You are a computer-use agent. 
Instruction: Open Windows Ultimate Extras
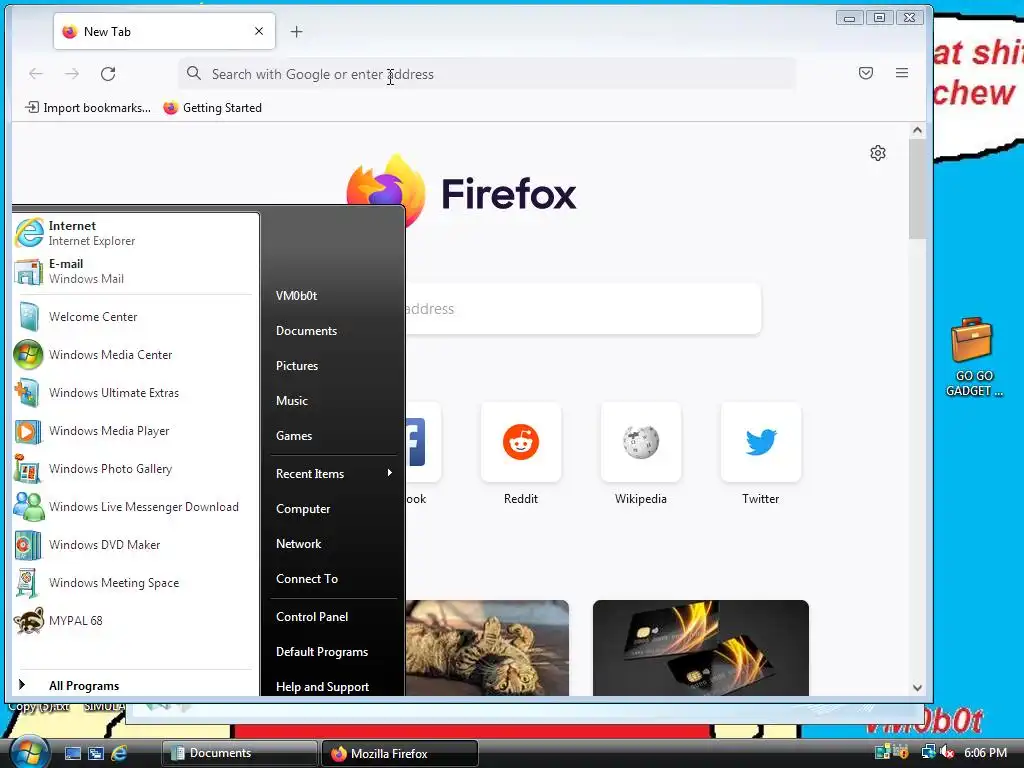pyautogui.click(x=134, y=392)
